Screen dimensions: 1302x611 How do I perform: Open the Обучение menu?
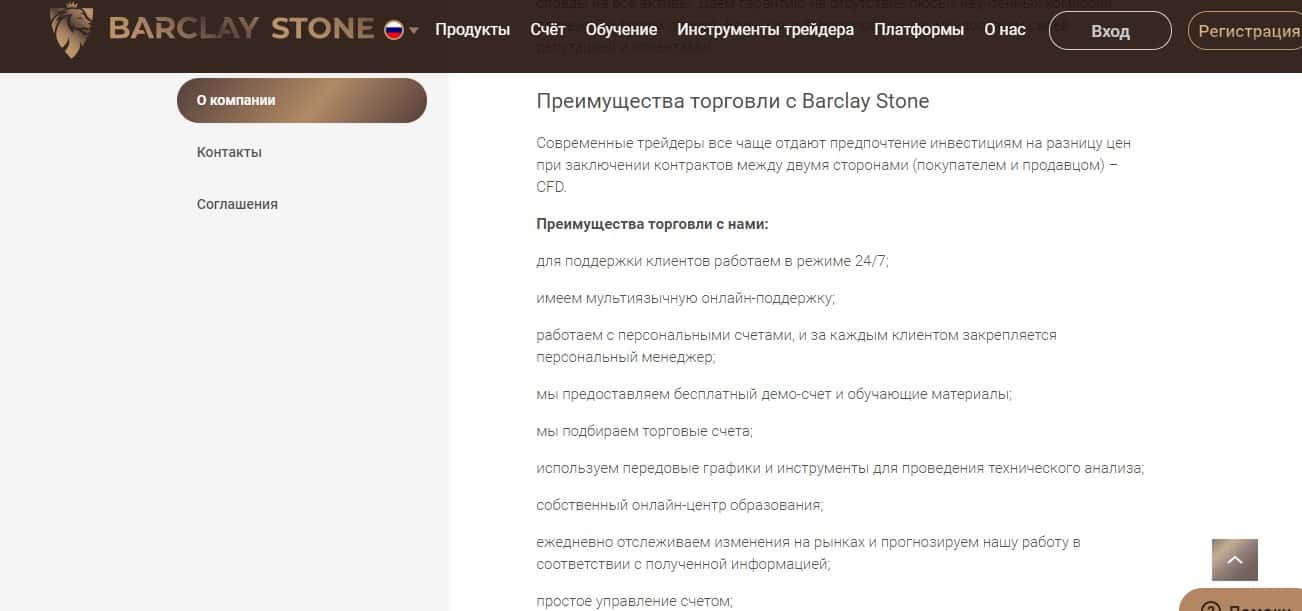click(x=621, y=30)
